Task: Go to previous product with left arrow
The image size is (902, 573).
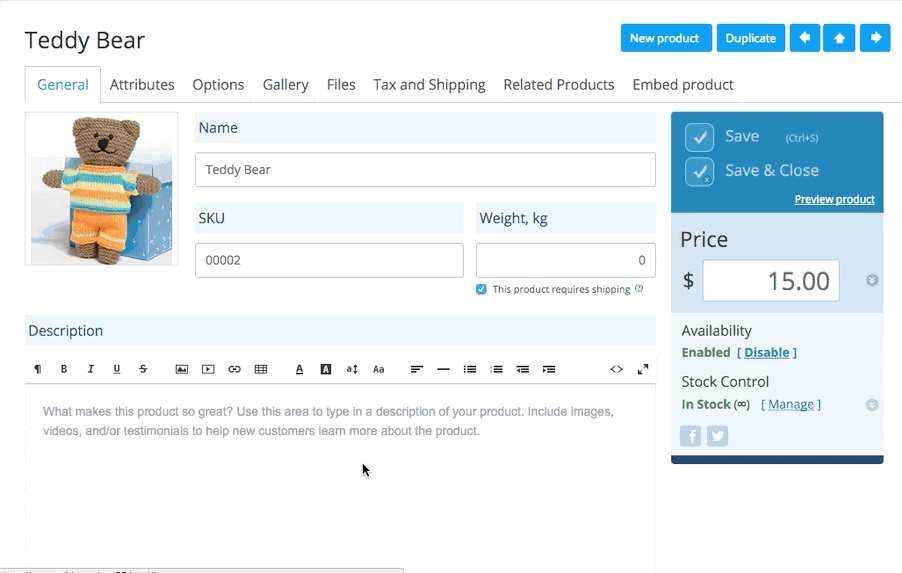Action: [805, 38]
